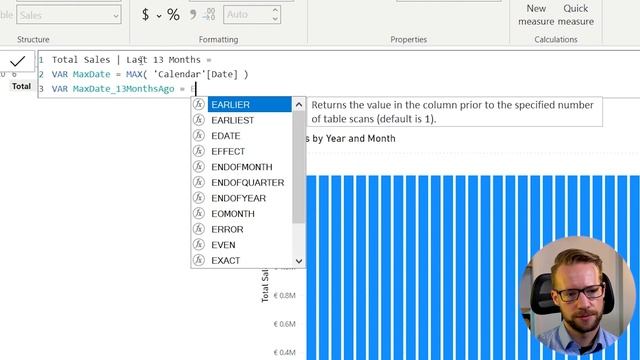Screen dimensions: 640x360
Task: Click the fx icon beside ENDOFMONTH
Action: (199, 167)
